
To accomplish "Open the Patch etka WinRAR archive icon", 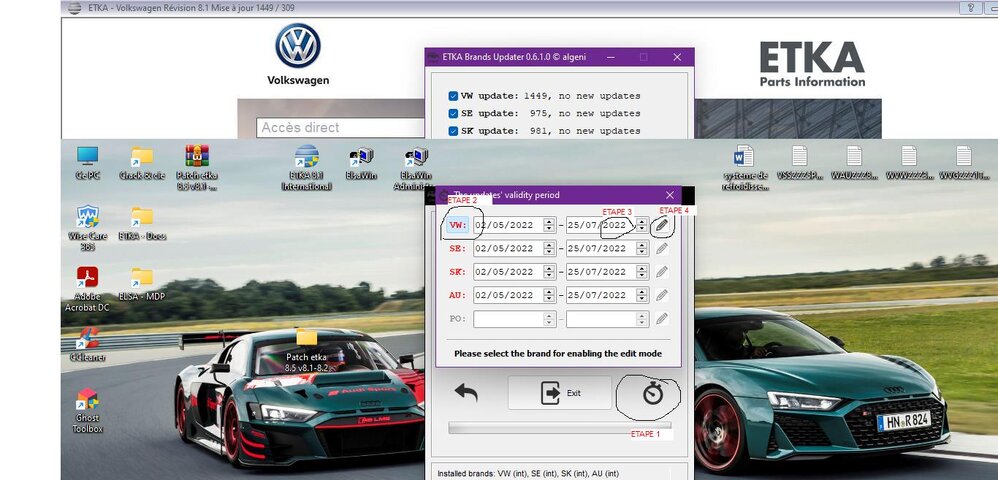I will click(197, 168).
